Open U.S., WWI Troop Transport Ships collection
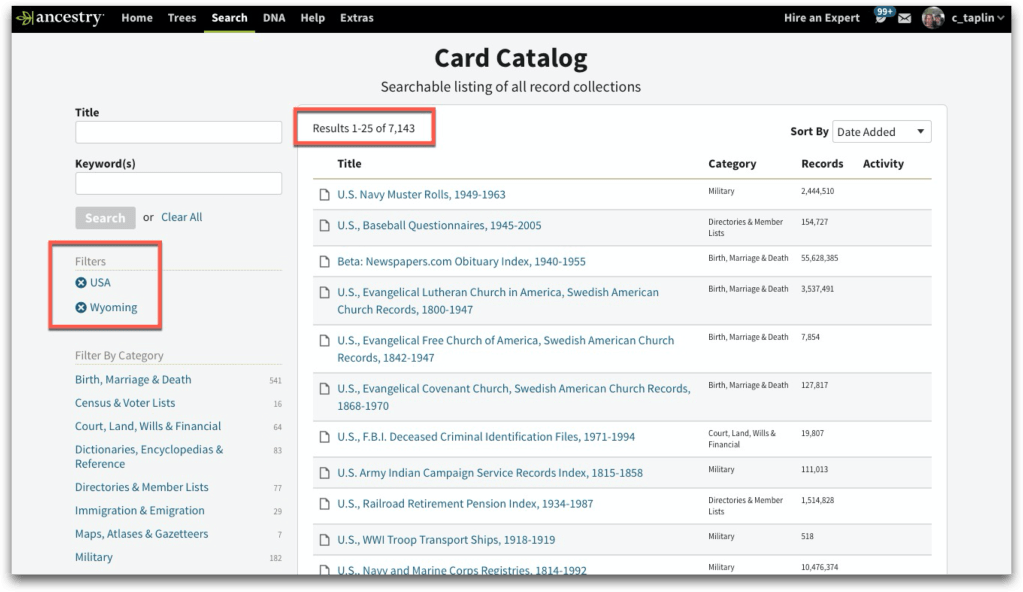Image resolution: width=1023 pixels, height=592 pixels. pyautogui.click(x=446, y=539)
